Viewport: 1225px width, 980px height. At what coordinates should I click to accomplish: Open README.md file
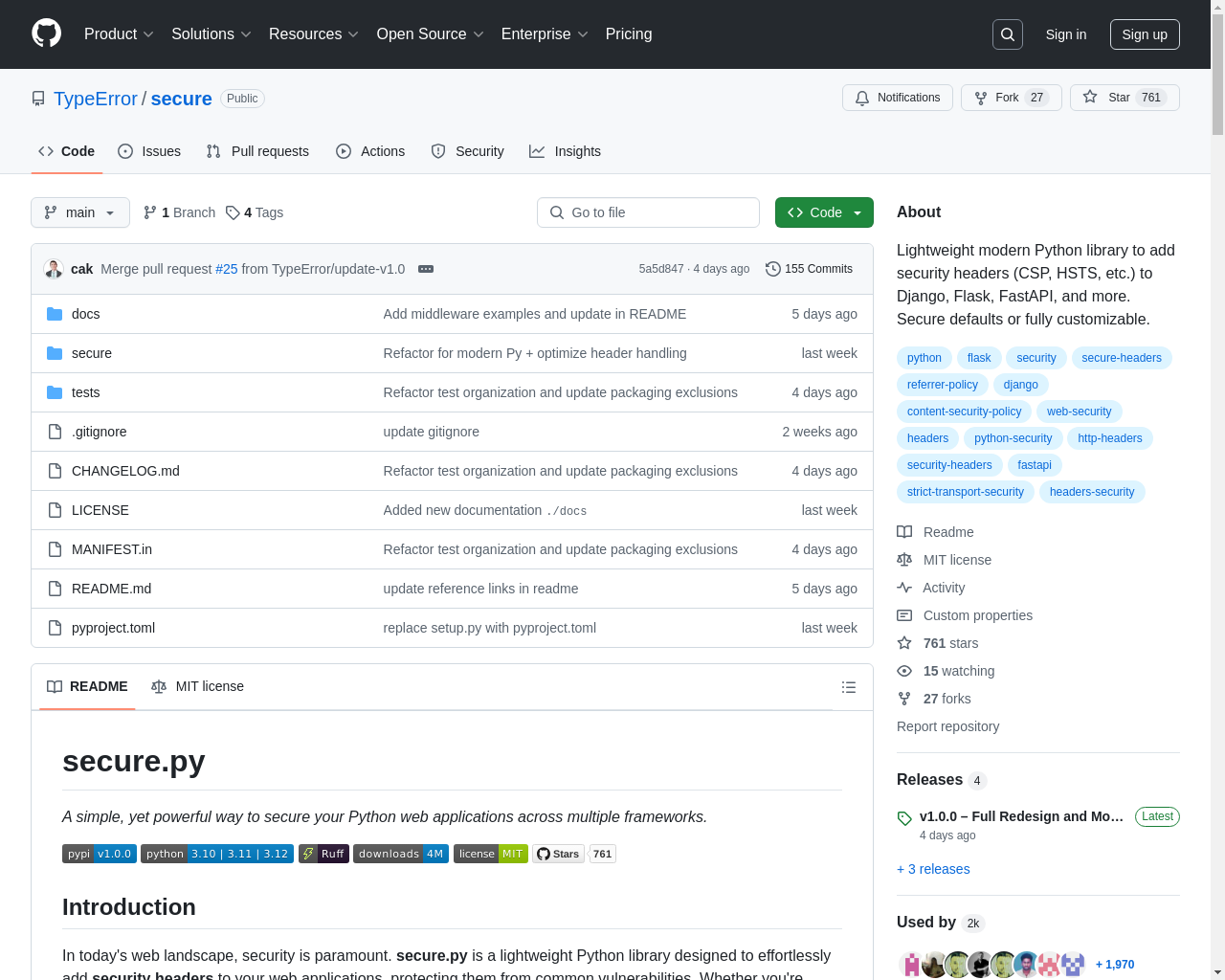[x=111, y=589]
